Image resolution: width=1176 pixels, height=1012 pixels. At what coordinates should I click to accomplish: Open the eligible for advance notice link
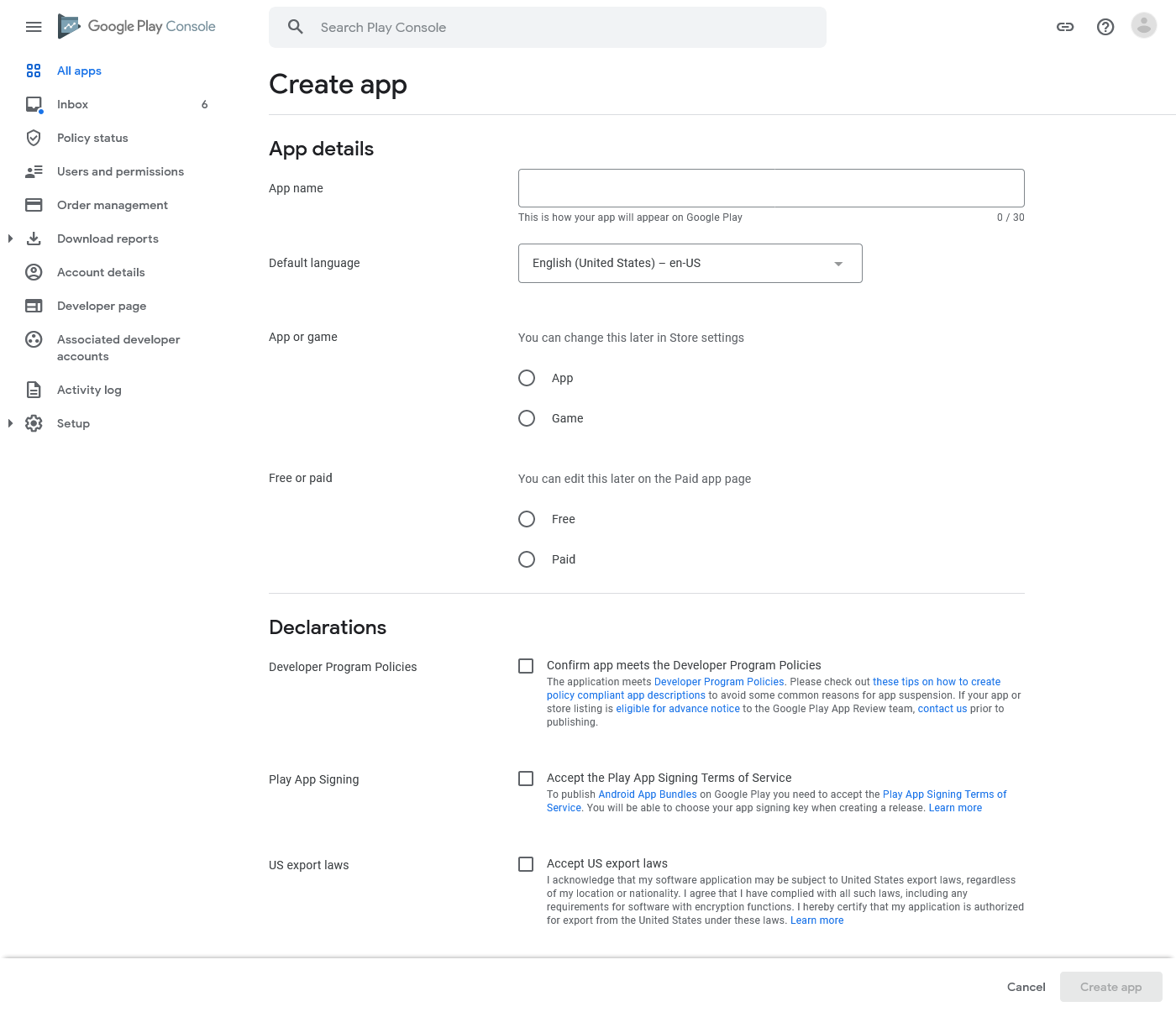click(x=678, y=709)
